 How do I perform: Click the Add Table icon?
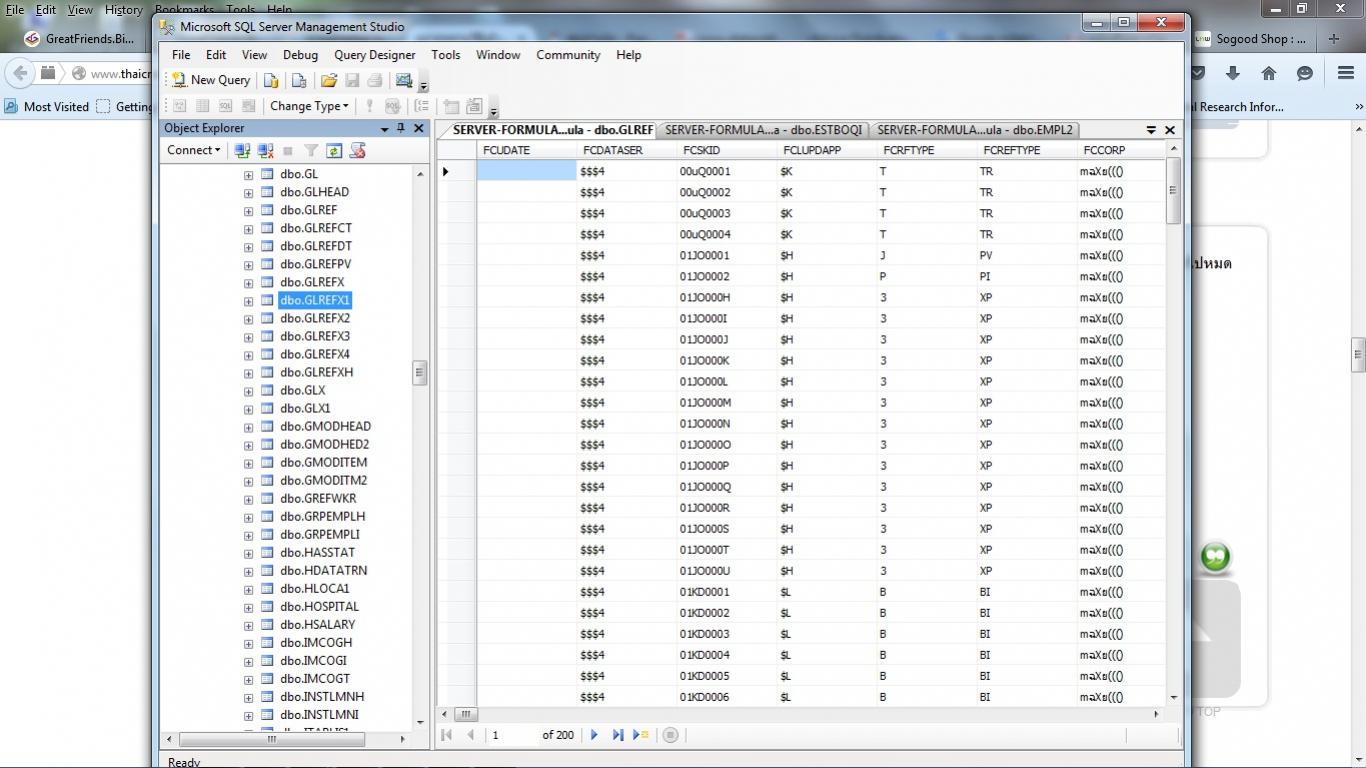coord(451,106)
